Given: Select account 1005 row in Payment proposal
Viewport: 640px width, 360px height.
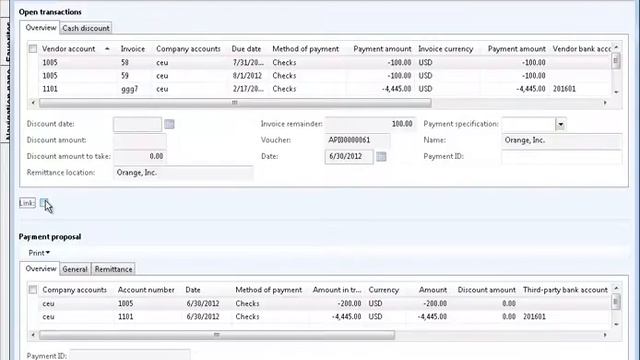Looking at the screenshot, I should [x=320, y=304].
